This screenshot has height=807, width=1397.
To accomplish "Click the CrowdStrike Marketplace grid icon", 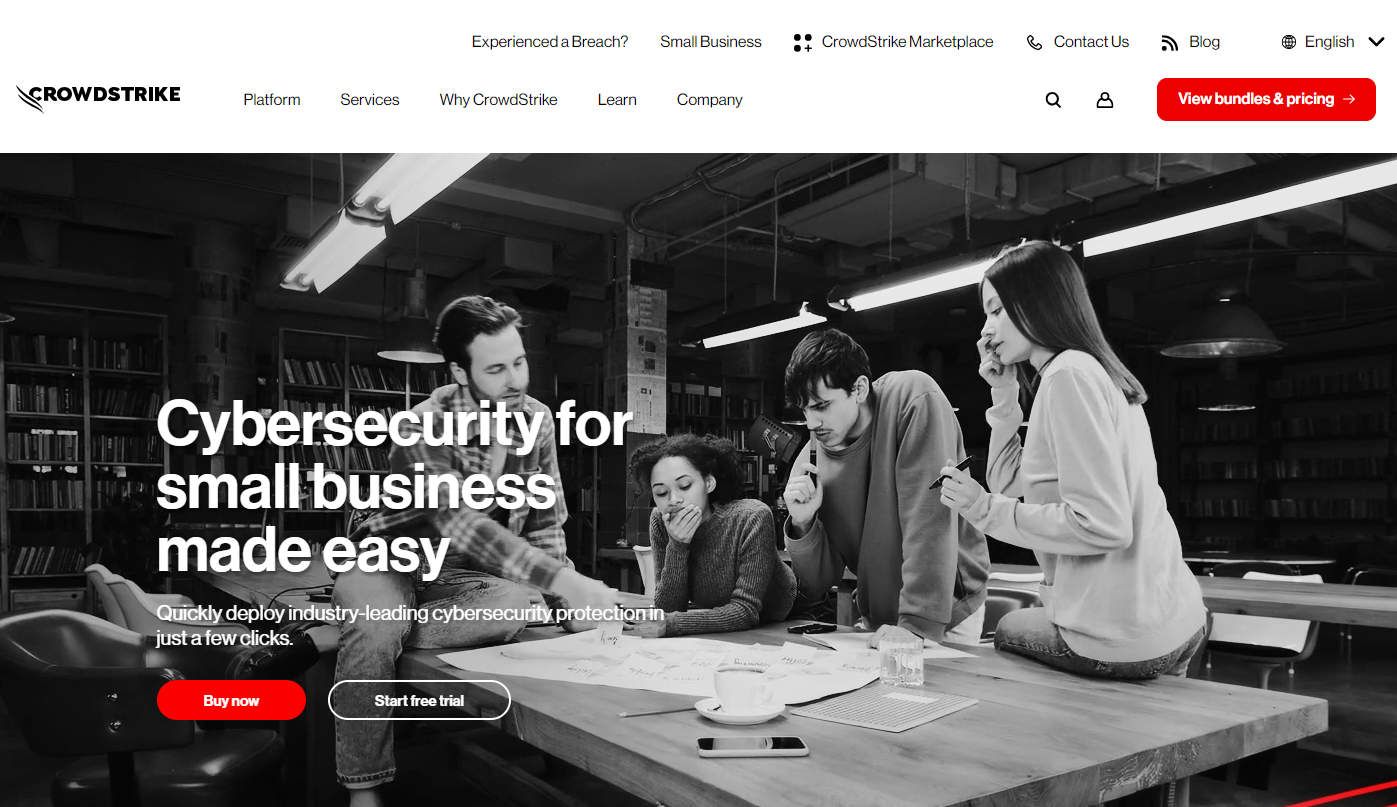I will tap(802, 42).
